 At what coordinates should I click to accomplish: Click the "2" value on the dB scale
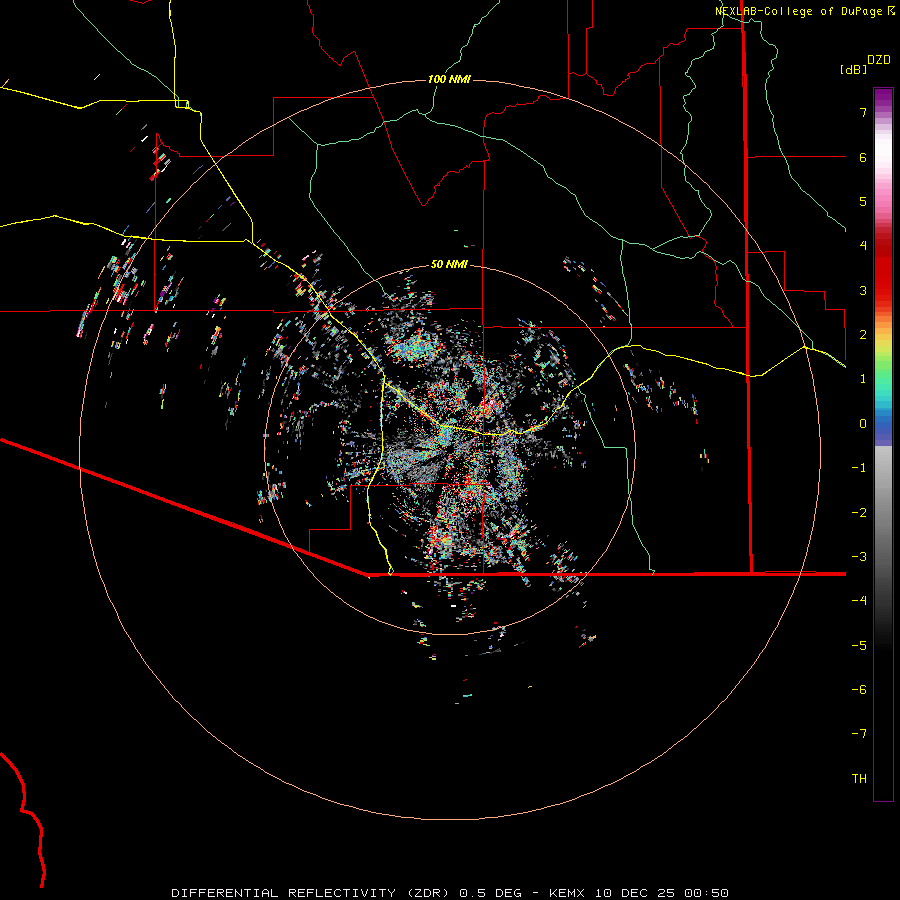[863, 335]
